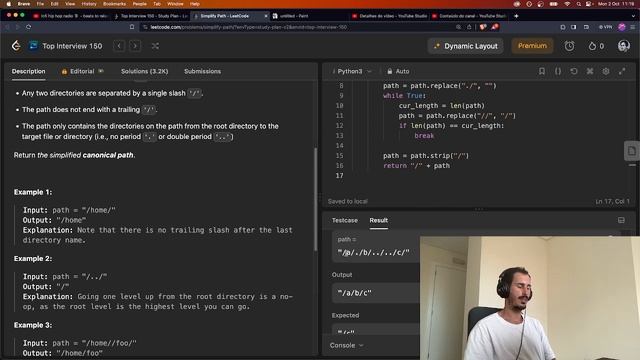Switch to the Editorial tab
This screenshot has width=640, height=360.
point(82,71)
